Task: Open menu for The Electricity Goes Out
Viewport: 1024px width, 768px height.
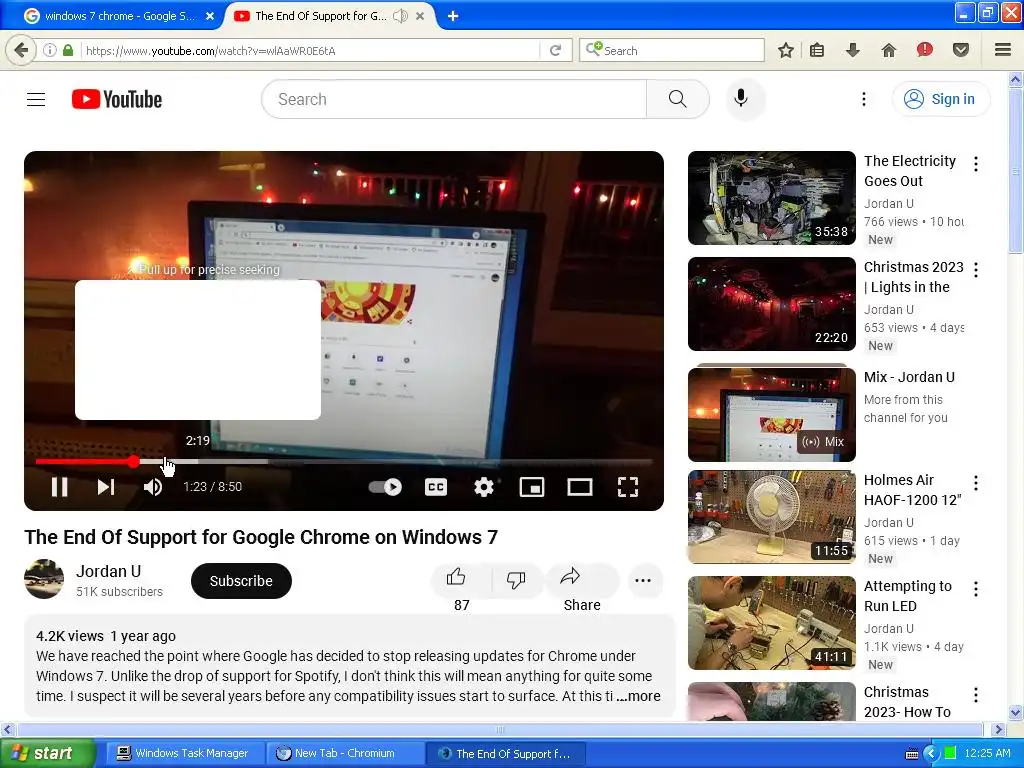Action: tap(976, 165)
